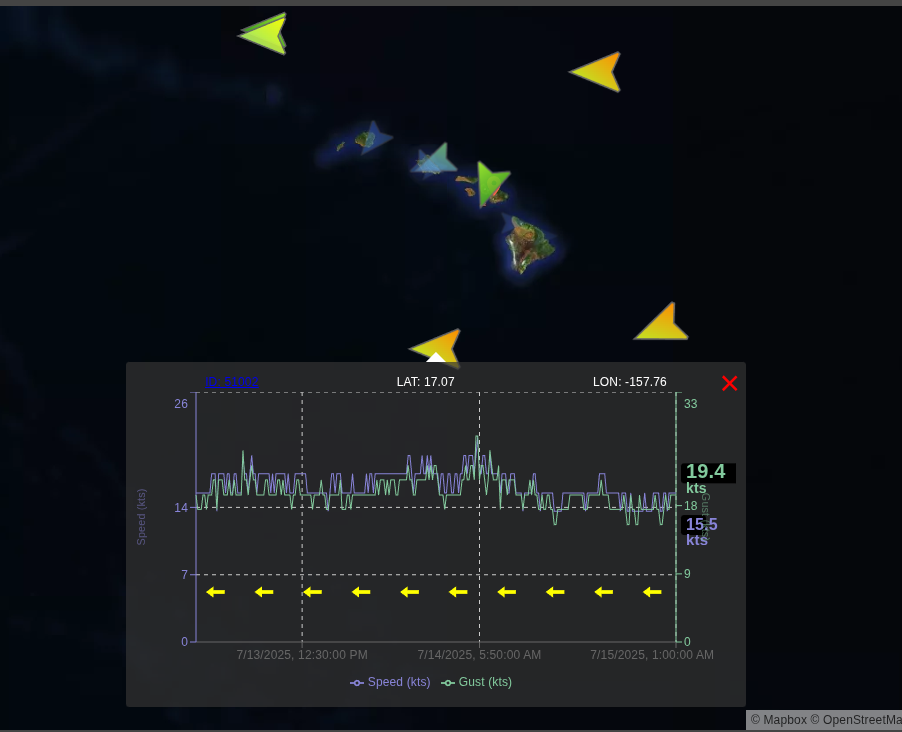Click the LAT: 17.07 text
This screenshot has height=732, width=902.
click(426, 382)
